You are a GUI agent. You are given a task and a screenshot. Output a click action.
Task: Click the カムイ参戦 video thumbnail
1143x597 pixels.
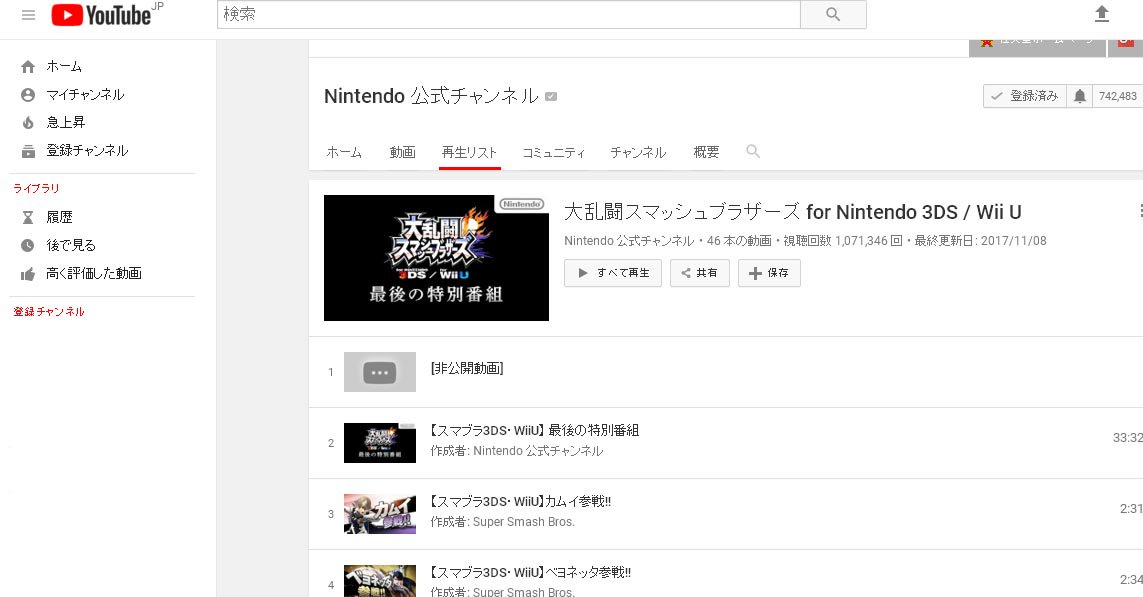pos(380,514)
